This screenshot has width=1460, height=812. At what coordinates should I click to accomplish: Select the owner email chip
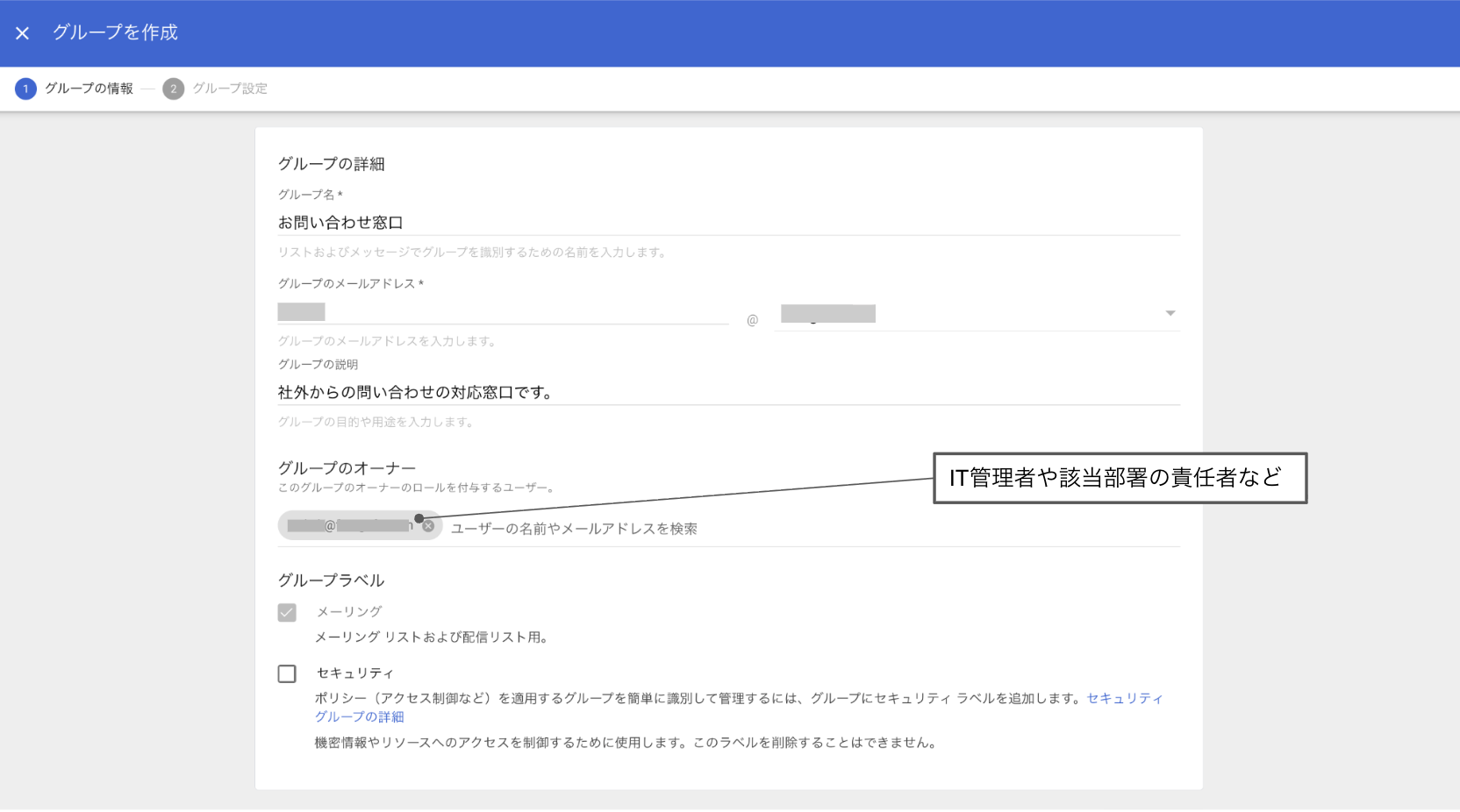(351, 526)
